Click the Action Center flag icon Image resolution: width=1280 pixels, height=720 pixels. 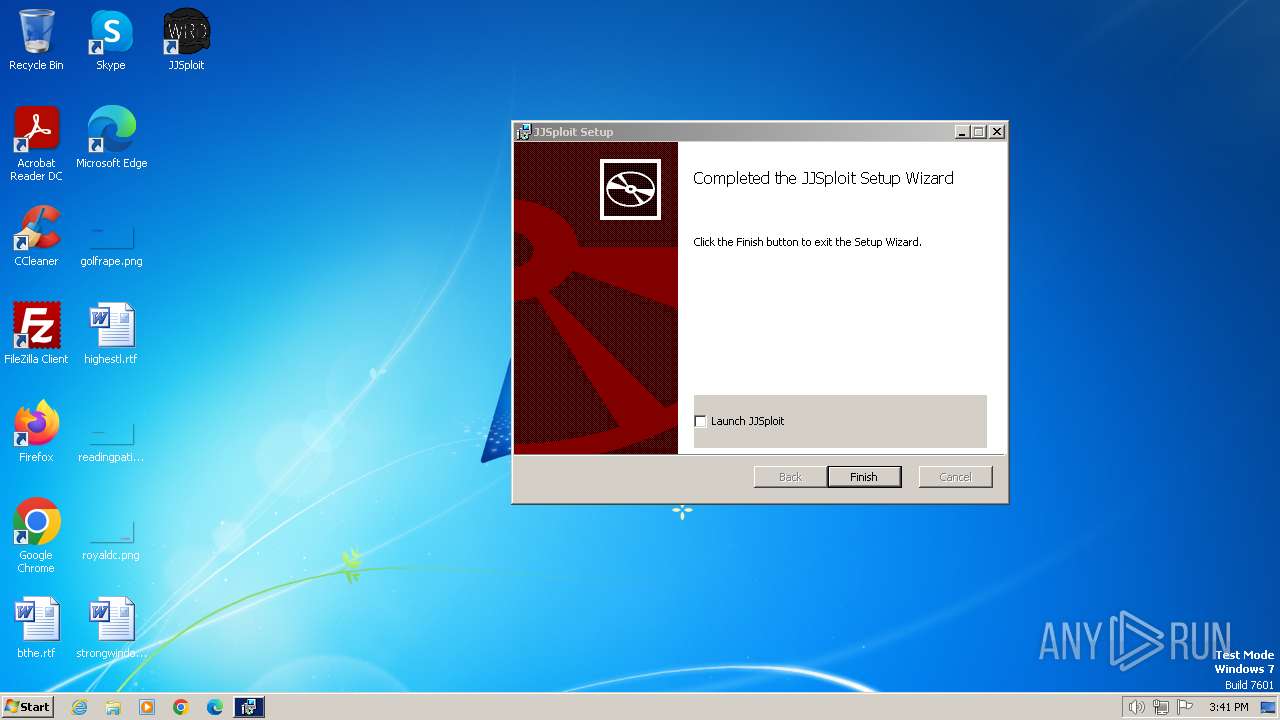coord(1185,707)
